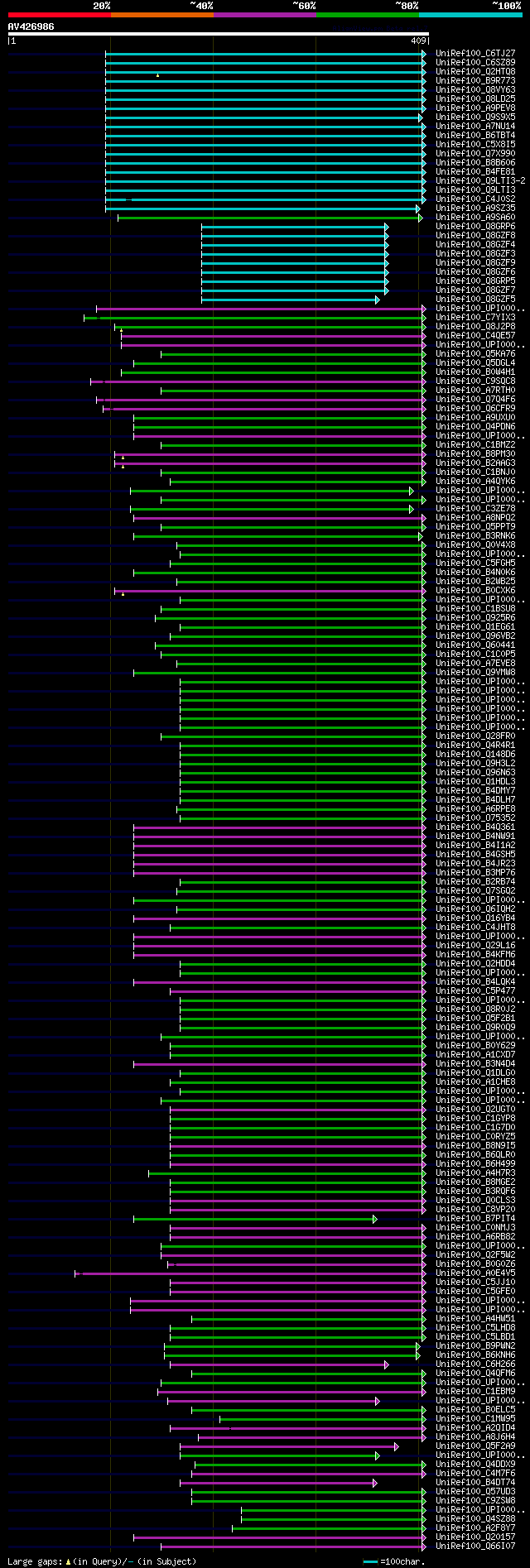This screenshot has height=1568, width=530.
Task: Click the UniRef100_Q28FR0 label
Action: [x=475, y=736]
